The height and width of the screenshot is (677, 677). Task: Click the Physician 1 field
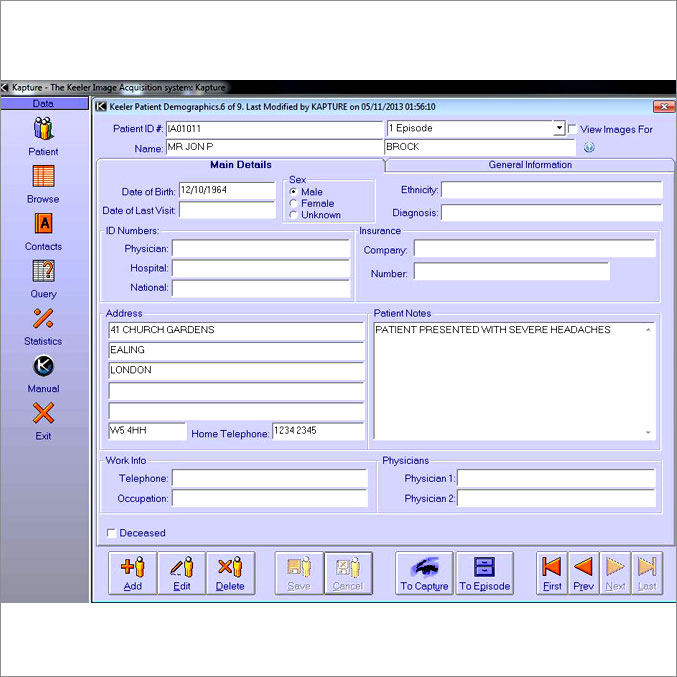coord(556,478)
